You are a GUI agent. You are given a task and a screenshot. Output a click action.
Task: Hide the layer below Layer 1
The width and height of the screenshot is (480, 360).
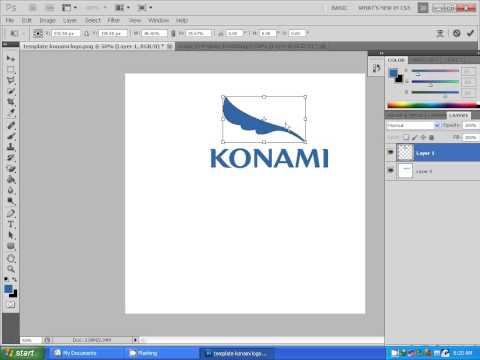tap(391, 171)
